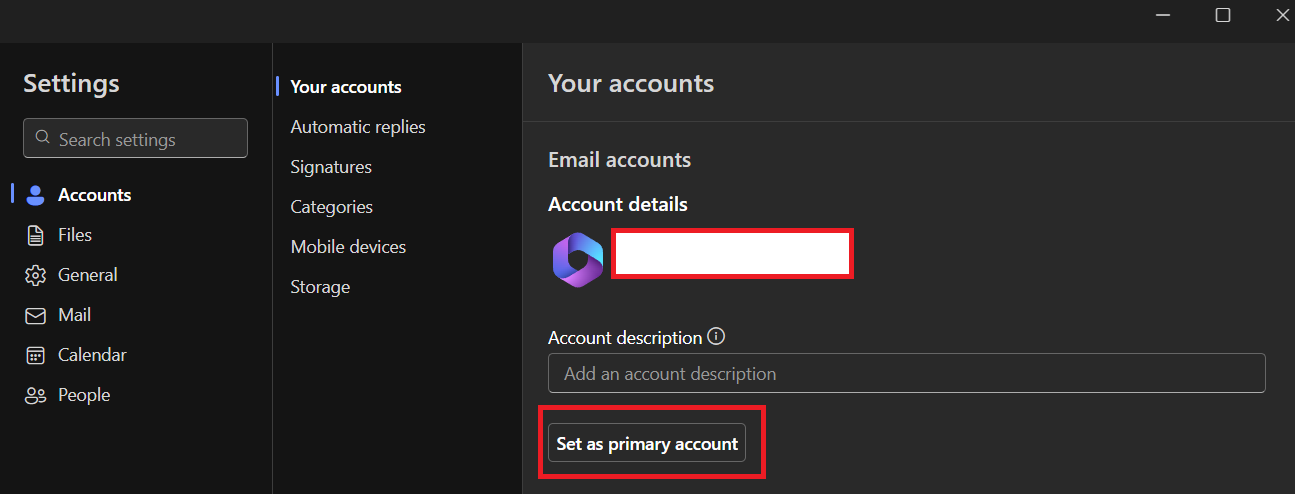Click the Microsoft 365 account logo
This screenshot has height=494, width=1295.
577,259
